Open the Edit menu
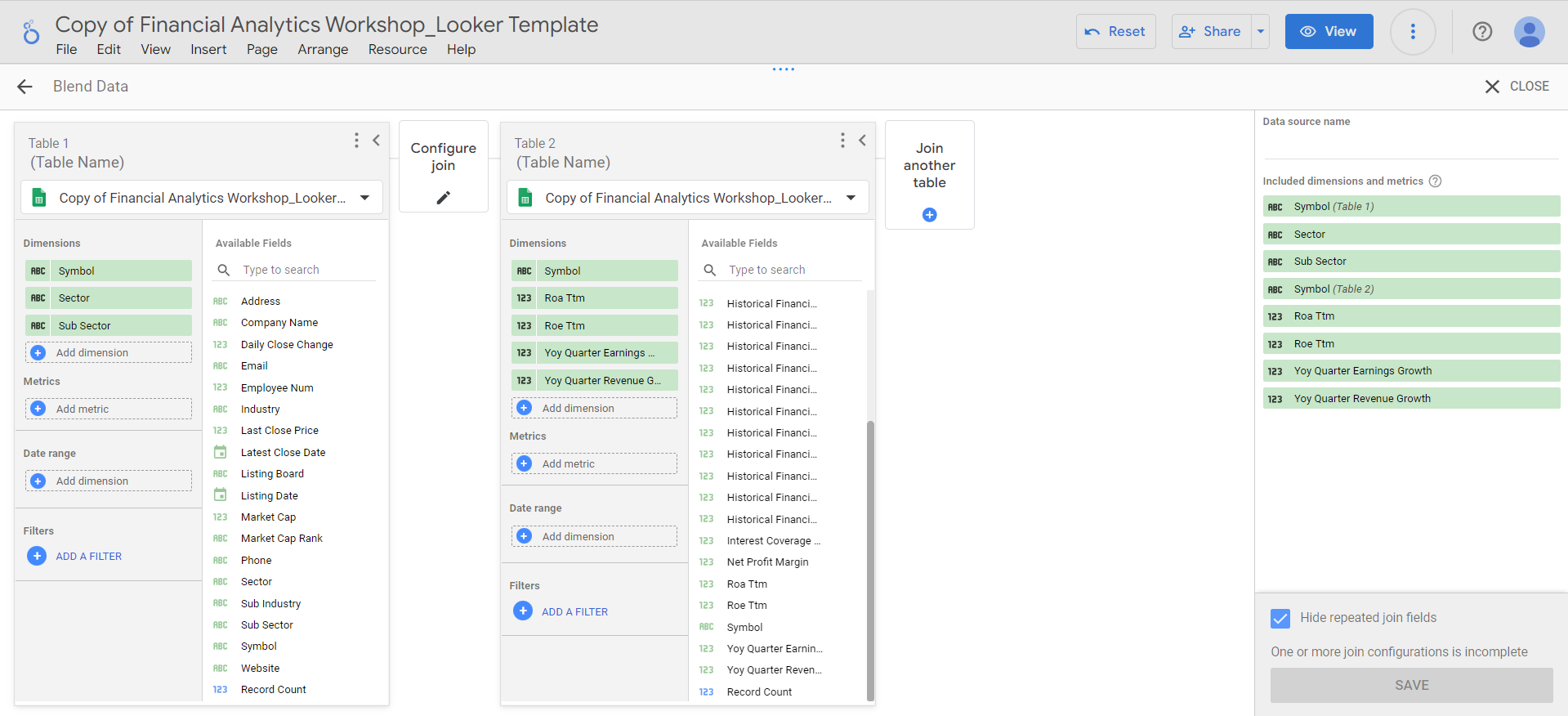1568x716 pixels. click(x=109, y=50)
